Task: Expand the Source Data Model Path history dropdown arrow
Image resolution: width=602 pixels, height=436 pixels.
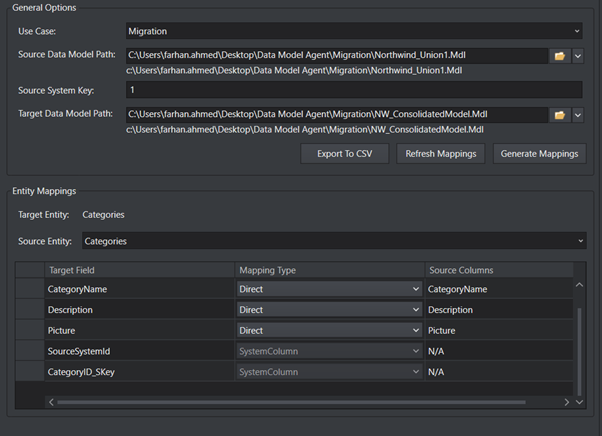Action: [x=578, y=56]
